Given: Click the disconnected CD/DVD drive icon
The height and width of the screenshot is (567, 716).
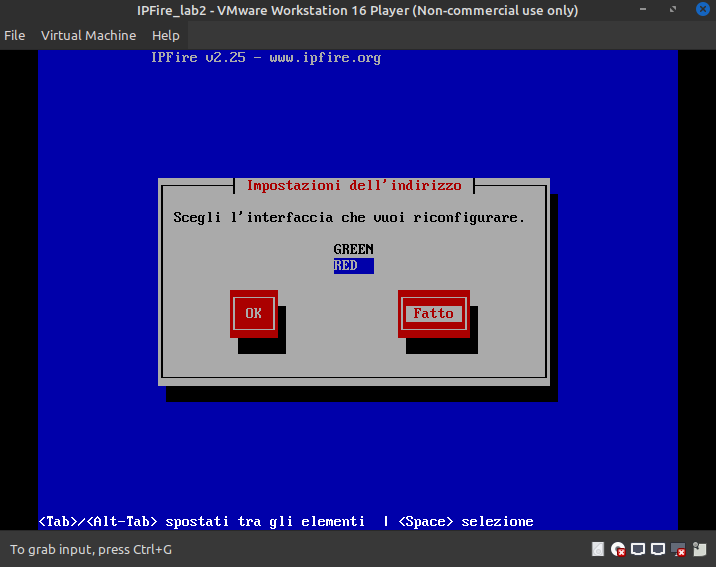Looking at the screenshot, I should click(618, 549).
